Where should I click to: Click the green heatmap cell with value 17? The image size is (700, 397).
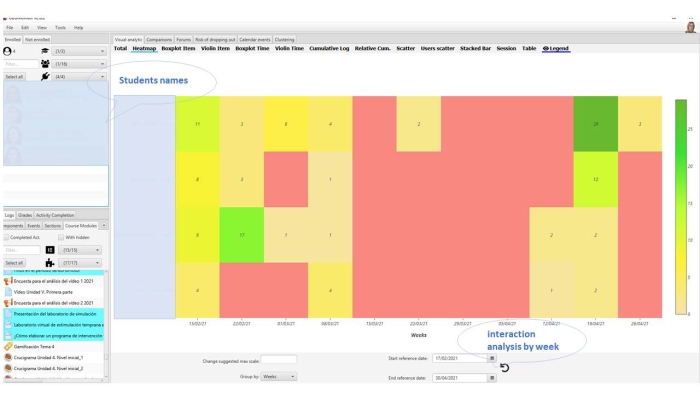(x=242, y=235)
